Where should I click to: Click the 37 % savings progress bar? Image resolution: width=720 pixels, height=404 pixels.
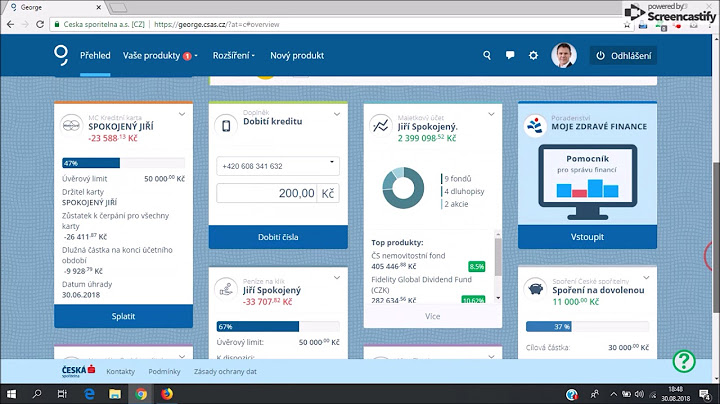click(x=587, y=326)
